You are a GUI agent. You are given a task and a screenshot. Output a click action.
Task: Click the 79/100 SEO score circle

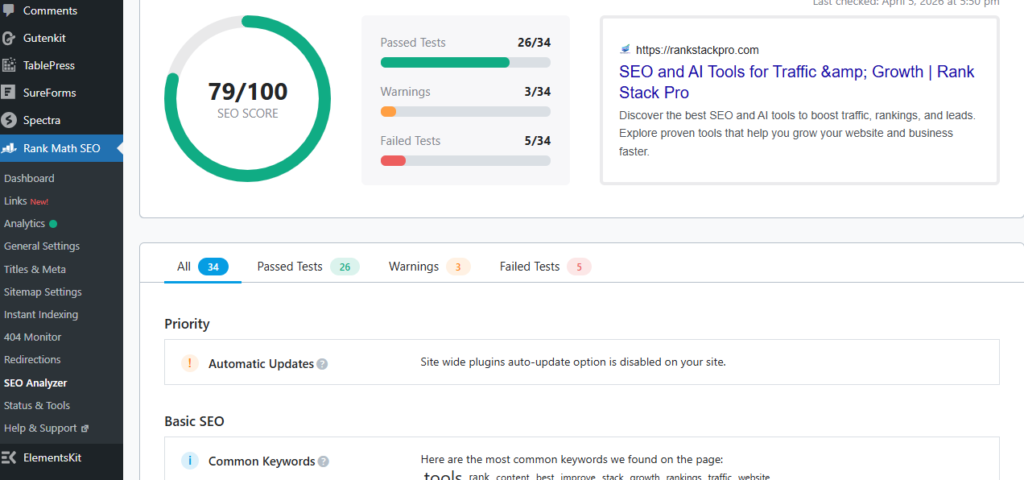pos(248,99)
